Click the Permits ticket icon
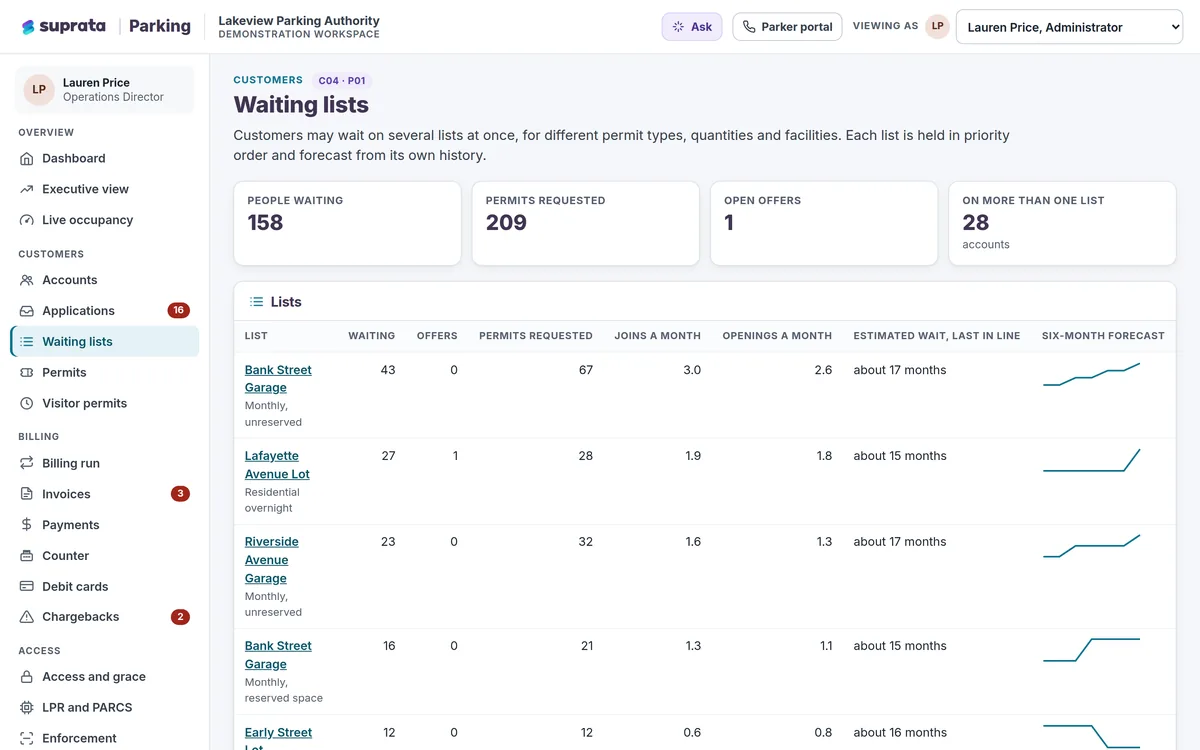The width and height of the screenshot is (1200, 750). (x=27, y=372)
